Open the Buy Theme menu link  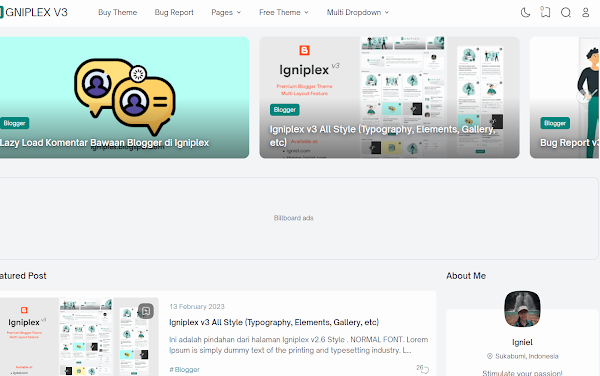[x=117, y=12]
